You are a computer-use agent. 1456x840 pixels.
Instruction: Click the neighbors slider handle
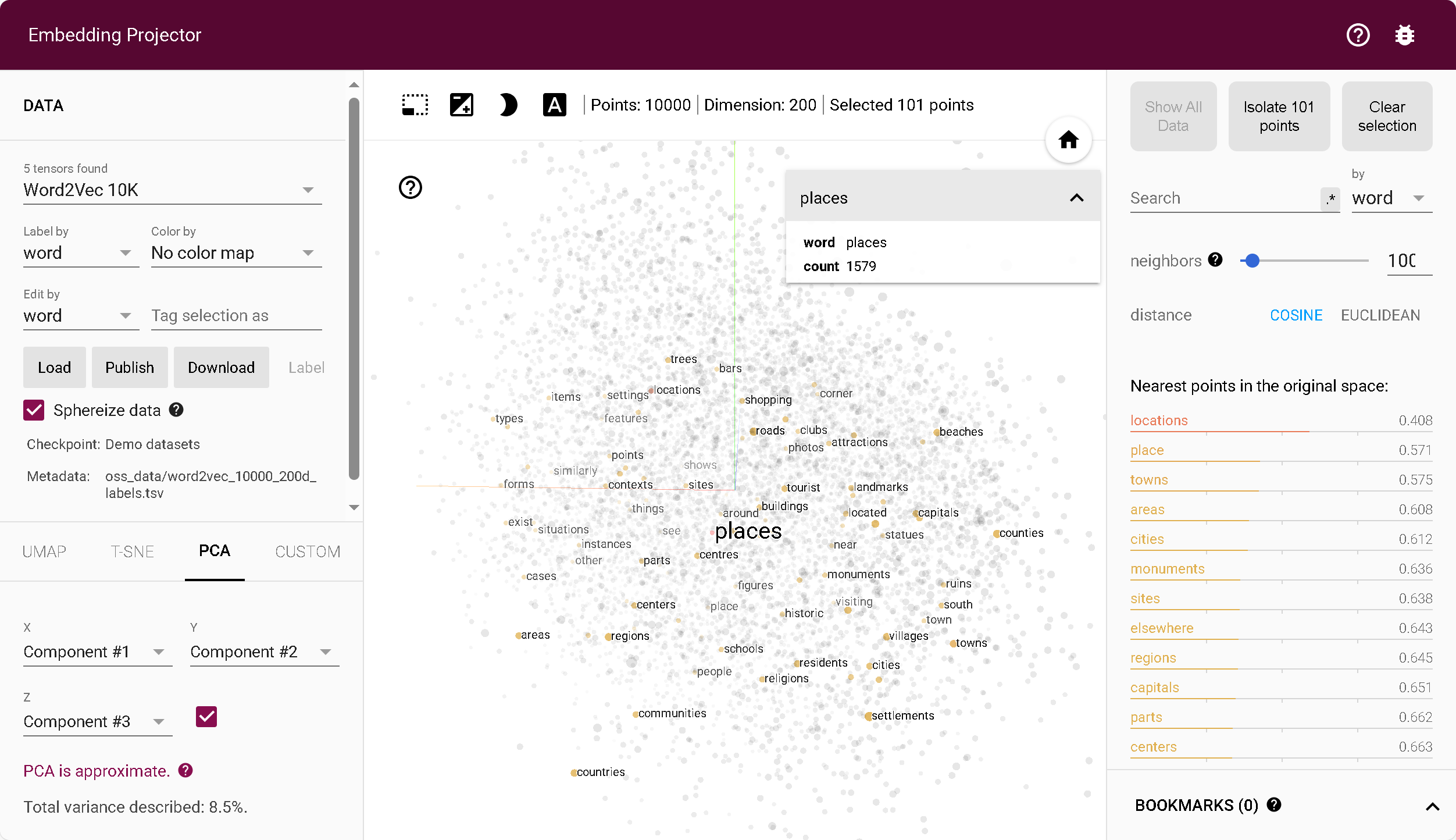point(1252,261)
